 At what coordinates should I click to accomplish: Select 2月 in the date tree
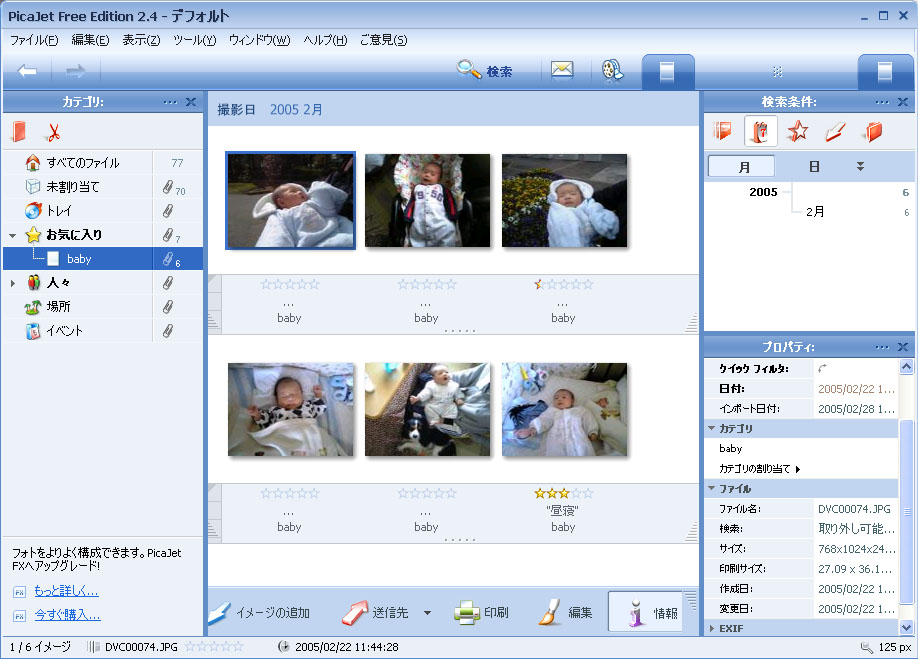815,212
